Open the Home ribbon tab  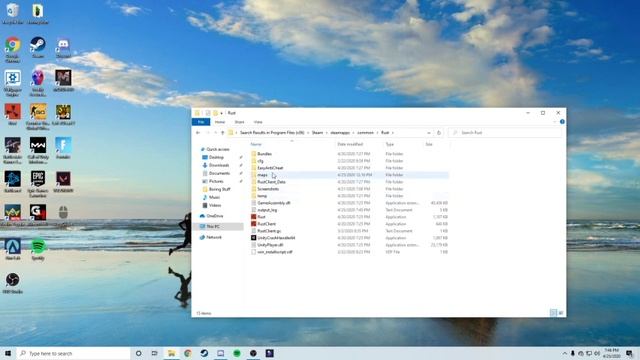(220, 122)
